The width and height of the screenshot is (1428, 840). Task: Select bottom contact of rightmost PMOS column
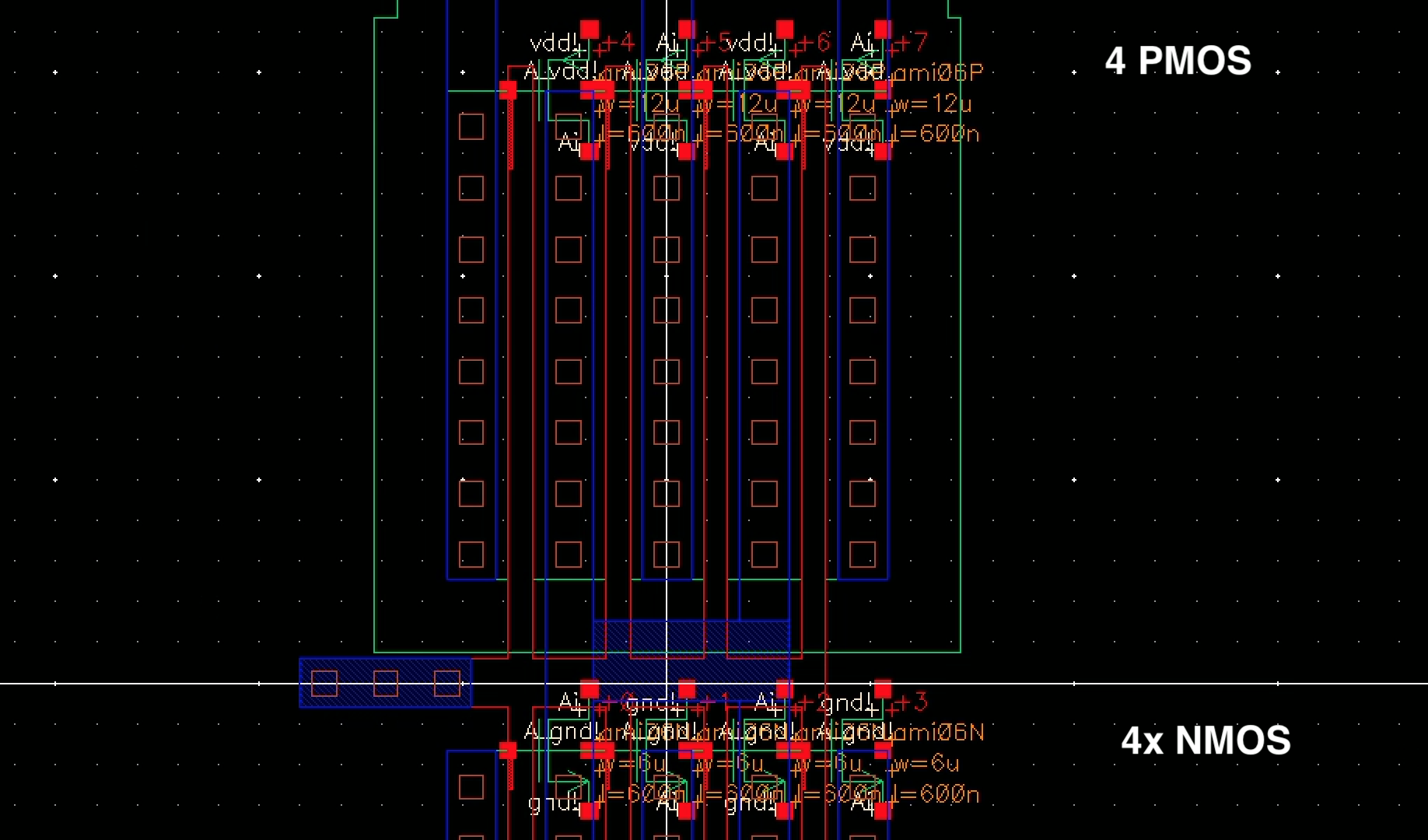pos(863,555)
